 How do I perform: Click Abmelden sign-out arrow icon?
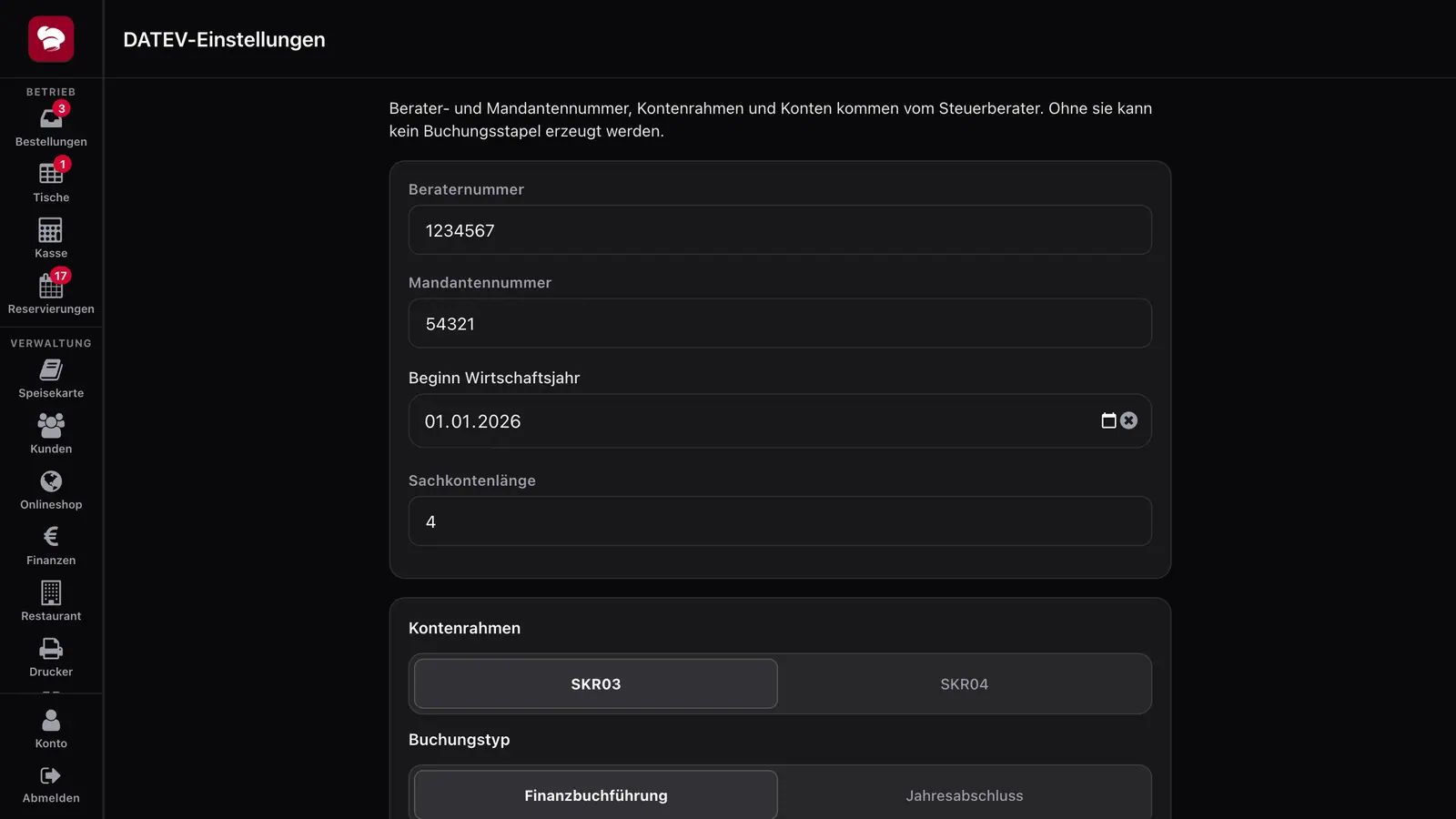51,775
